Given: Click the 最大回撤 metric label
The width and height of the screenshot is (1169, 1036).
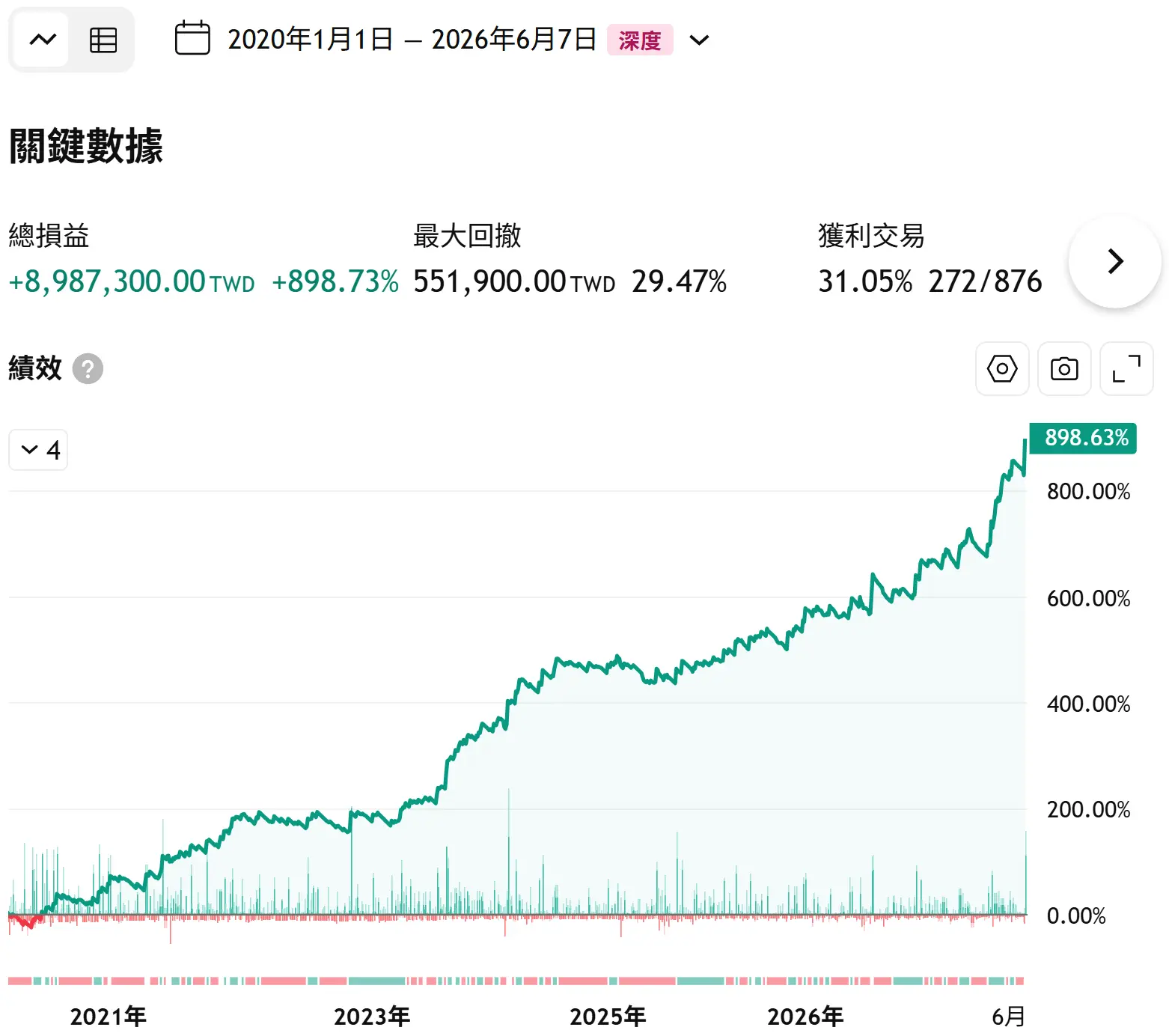Looking at the screenshot, I should (x=467, y=236).
